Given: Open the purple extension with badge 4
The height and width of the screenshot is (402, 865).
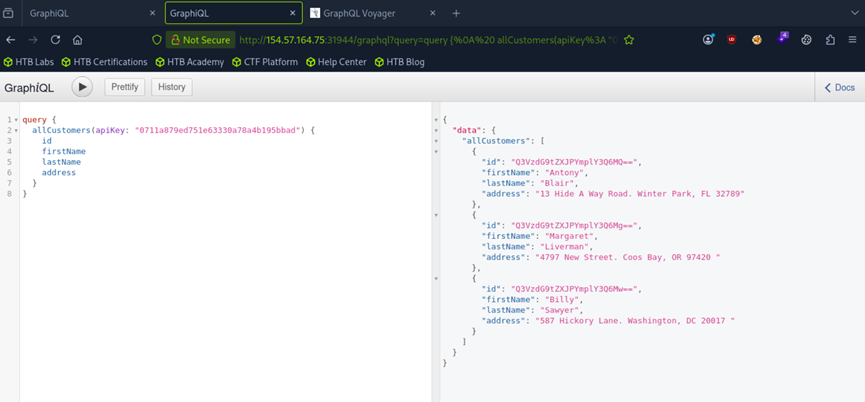Looking at the screenshot, I should coord(782,39).
